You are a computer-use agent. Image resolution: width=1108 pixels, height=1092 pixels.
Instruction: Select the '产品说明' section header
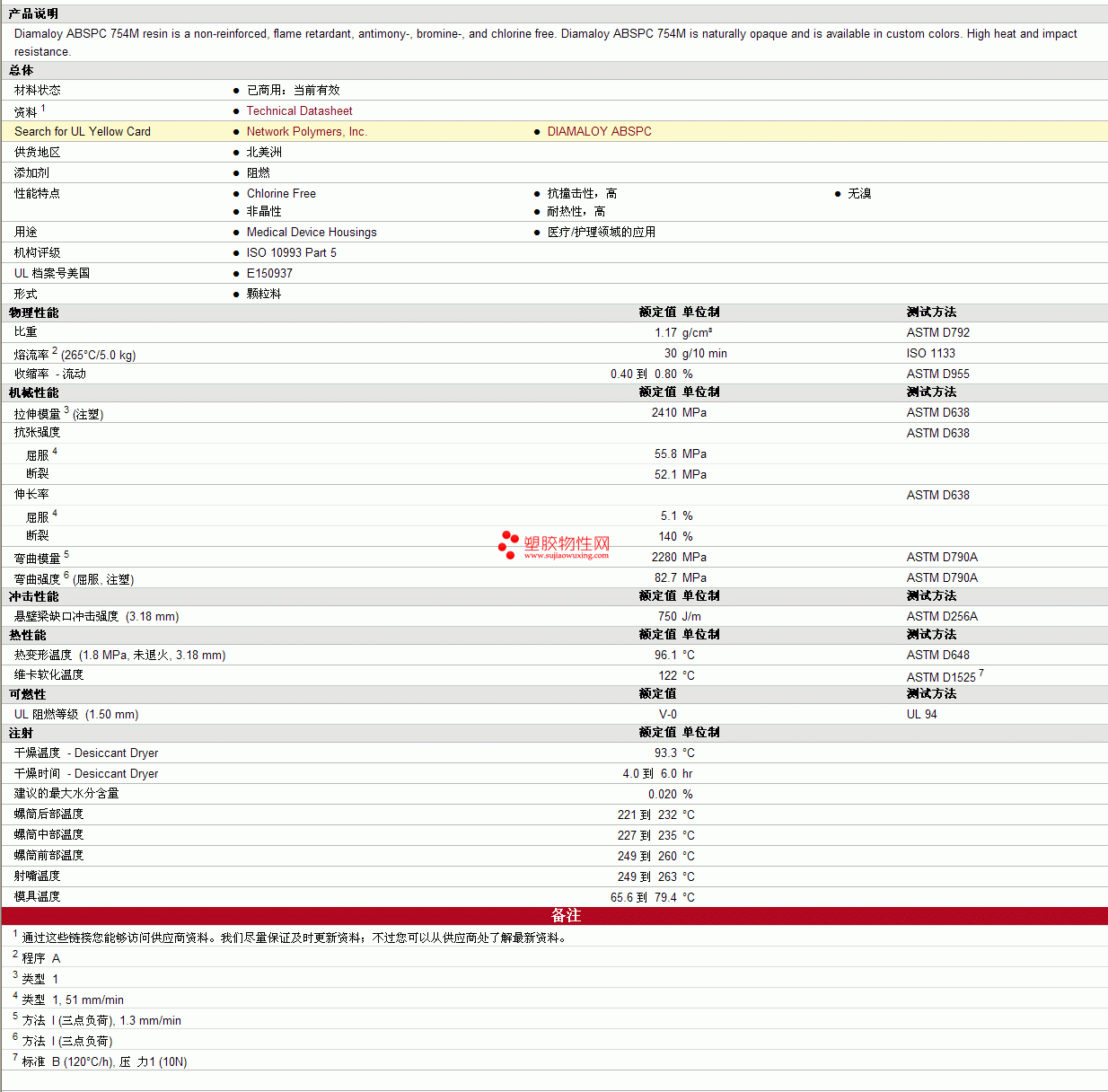[x=33, y=13]
